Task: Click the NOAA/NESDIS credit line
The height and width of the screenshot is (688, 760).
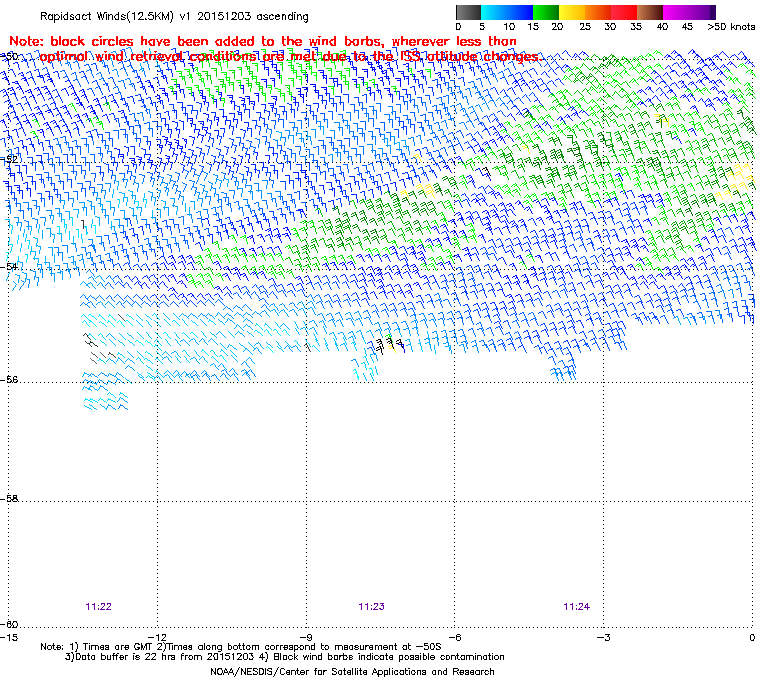Action: (352, 672)
